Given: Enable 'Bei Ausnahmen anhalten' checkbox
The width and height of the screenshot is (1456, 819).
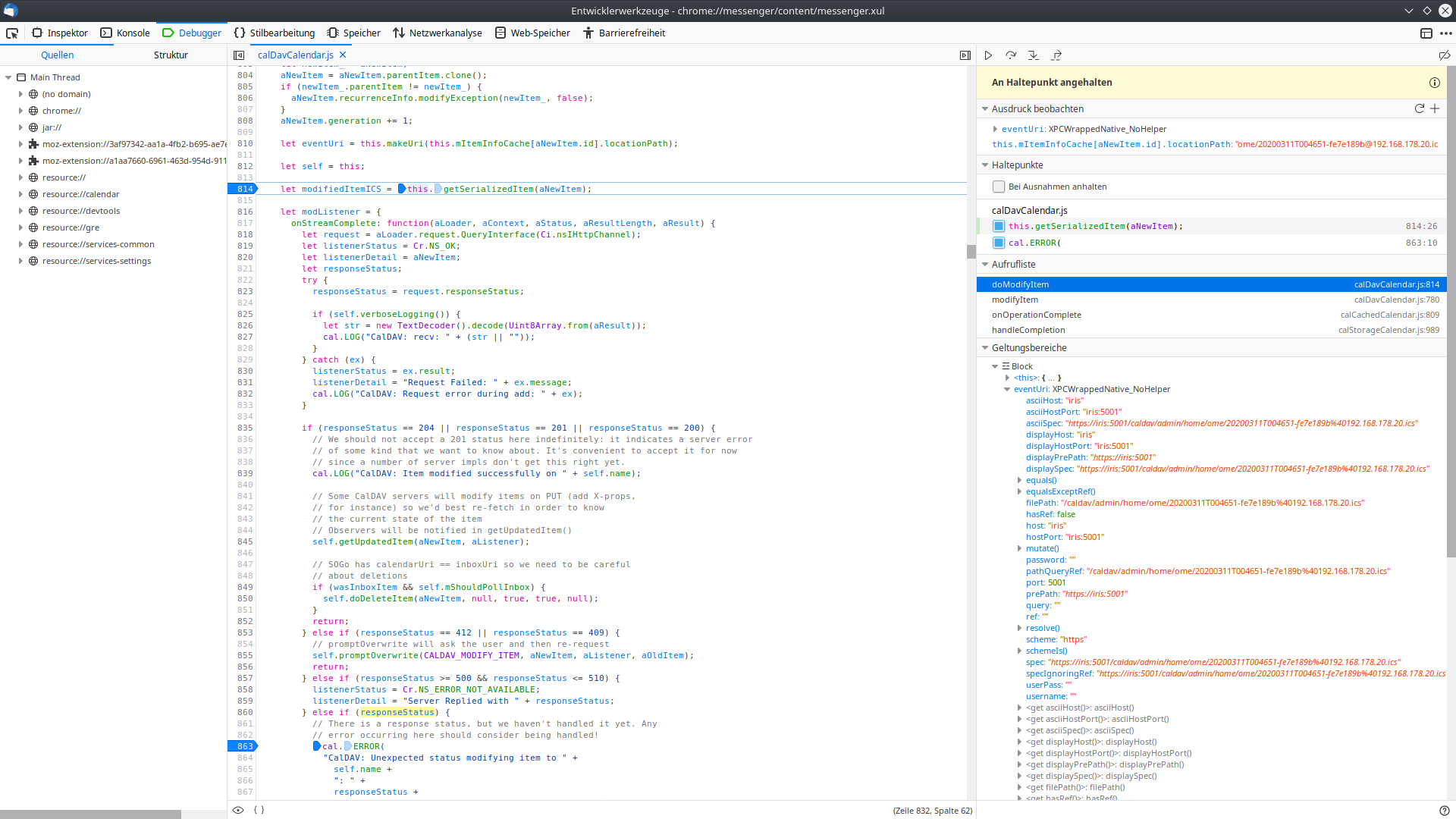Looking at the screenshot, I should 999,187.
